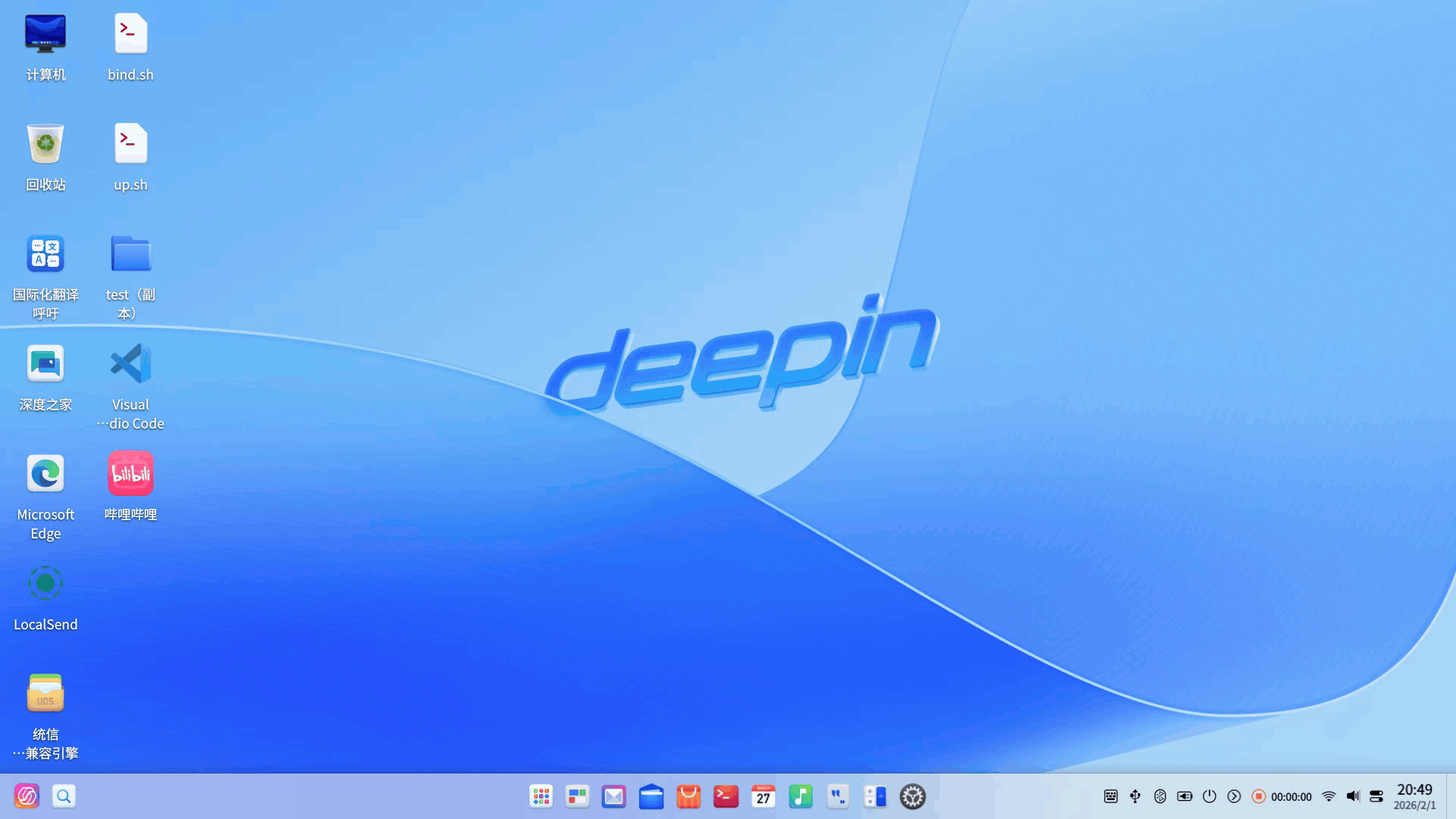Open the multitasking view from the dock
The width and height of the screenshot is (1456, 819).
576,796
